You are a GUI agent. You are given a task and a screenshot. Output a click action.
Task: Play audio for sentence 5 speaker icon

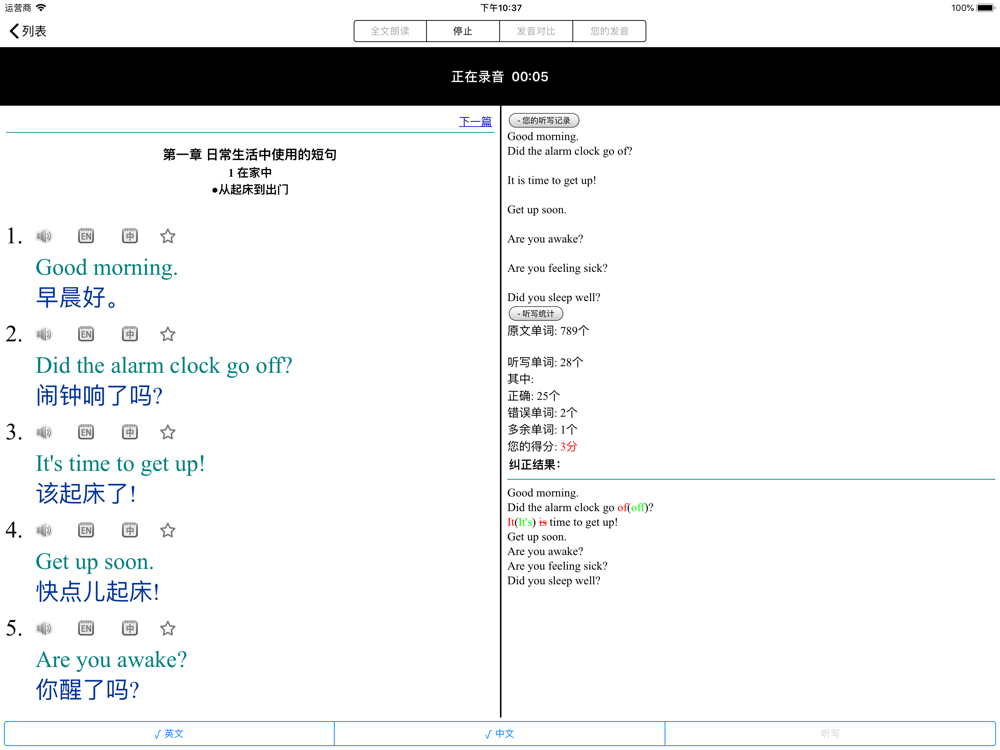click(x=44, y=628)
